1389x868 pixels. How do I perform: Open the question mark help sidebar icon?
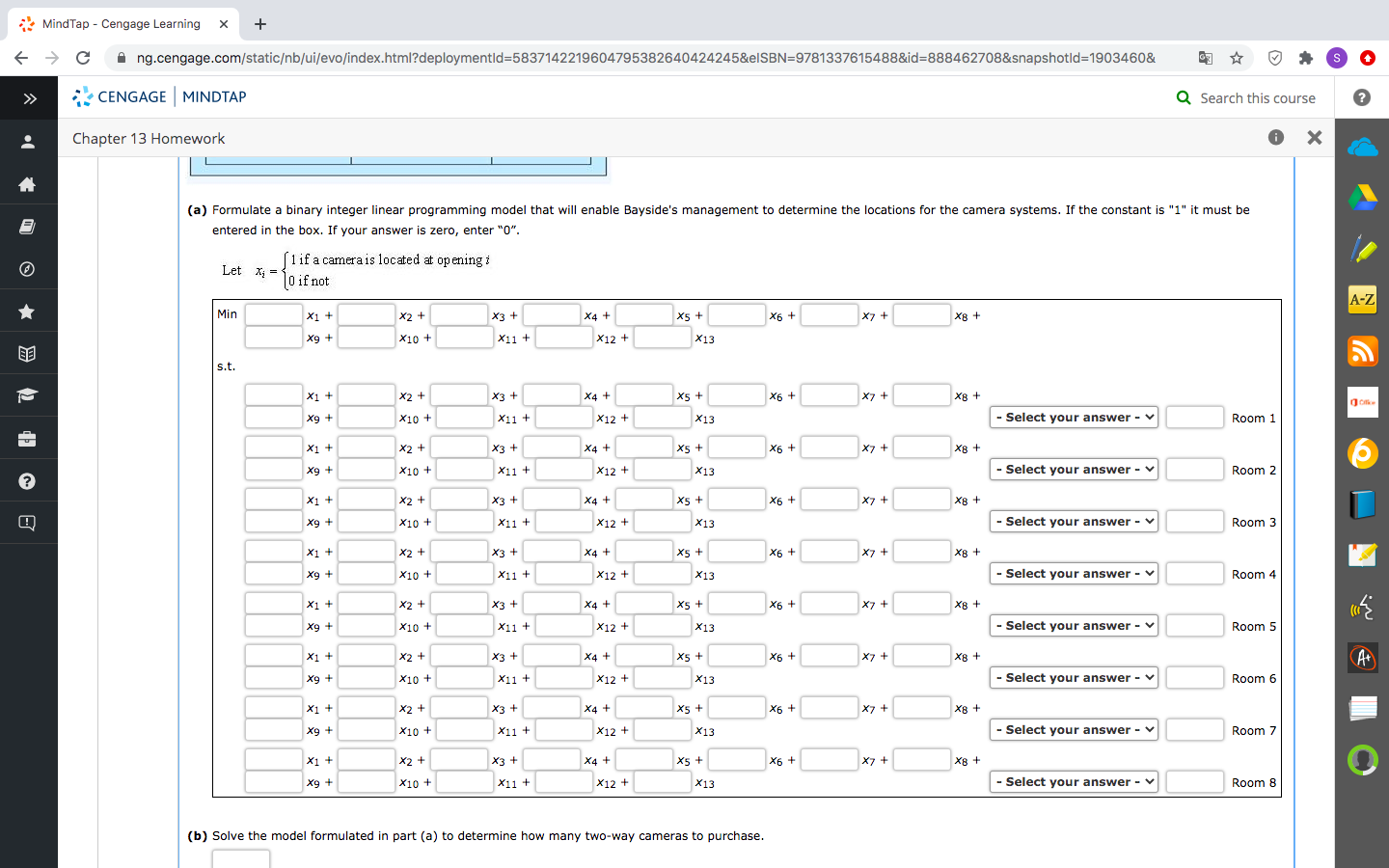[x=27, y=481]
